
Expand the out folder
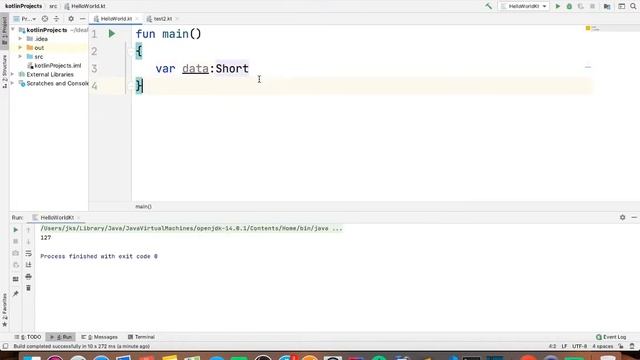(x=20, y=48)
